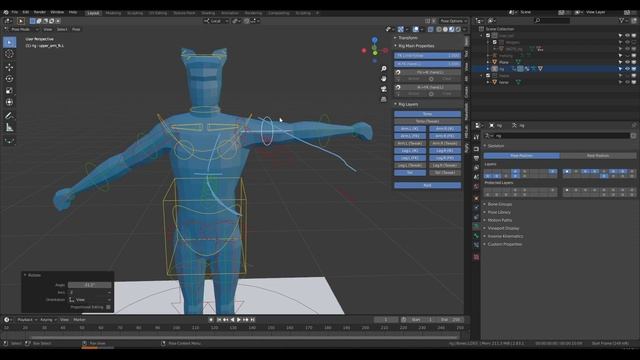The width and height of the screenshot is (640, 360).
Task: Adjust the FK Limb Follow slider
Action: point(427,56)
